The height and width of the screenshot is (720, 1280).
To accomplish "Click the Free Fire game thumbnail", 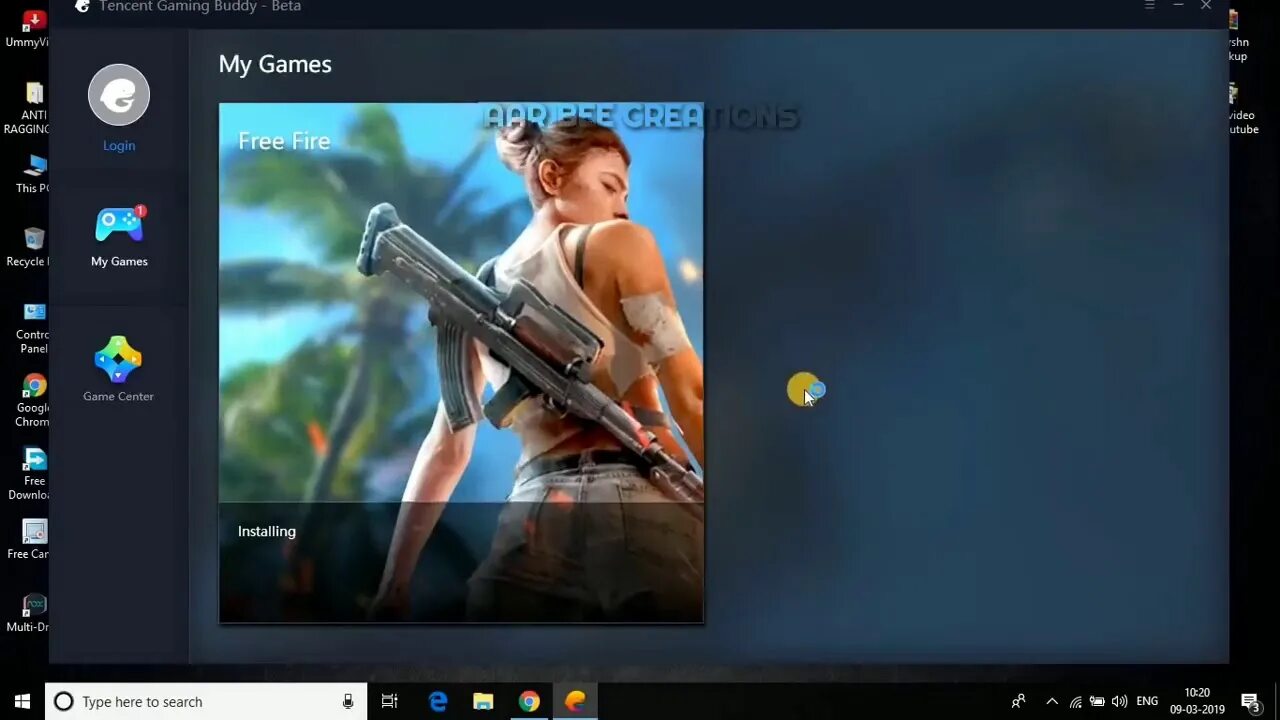I will coord(461,363).
